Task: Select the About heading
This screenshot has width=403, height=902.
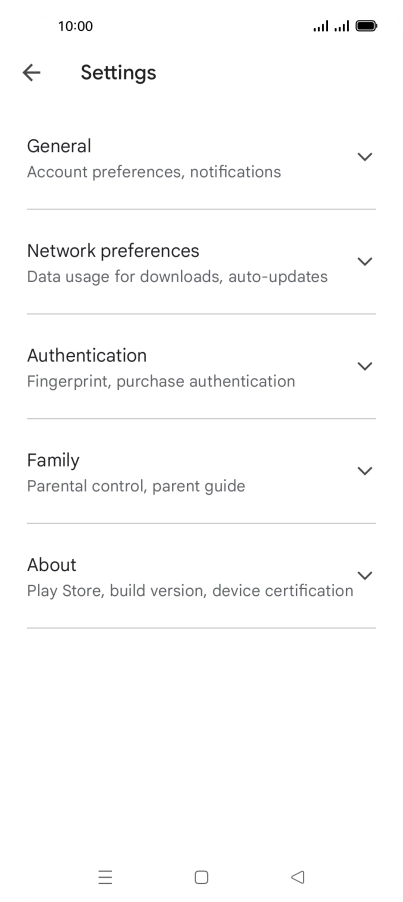Action: (x=52, y=565)
